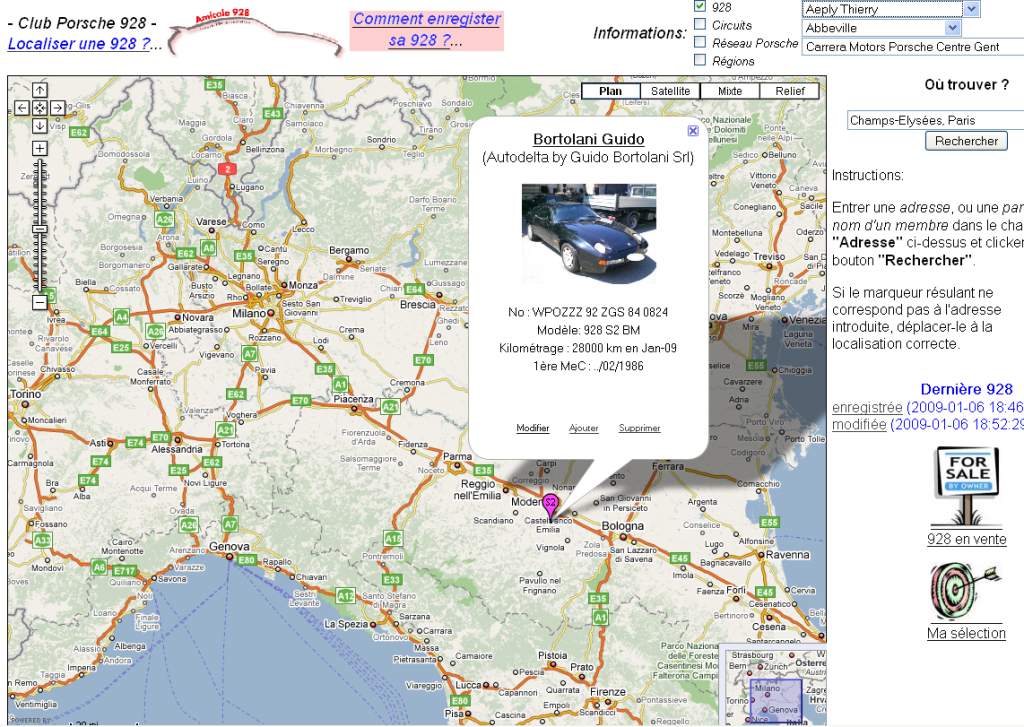This screenshot has width=1024, height=727.
Task: Click the Firenze city label on map
Action: pos(607,692)
